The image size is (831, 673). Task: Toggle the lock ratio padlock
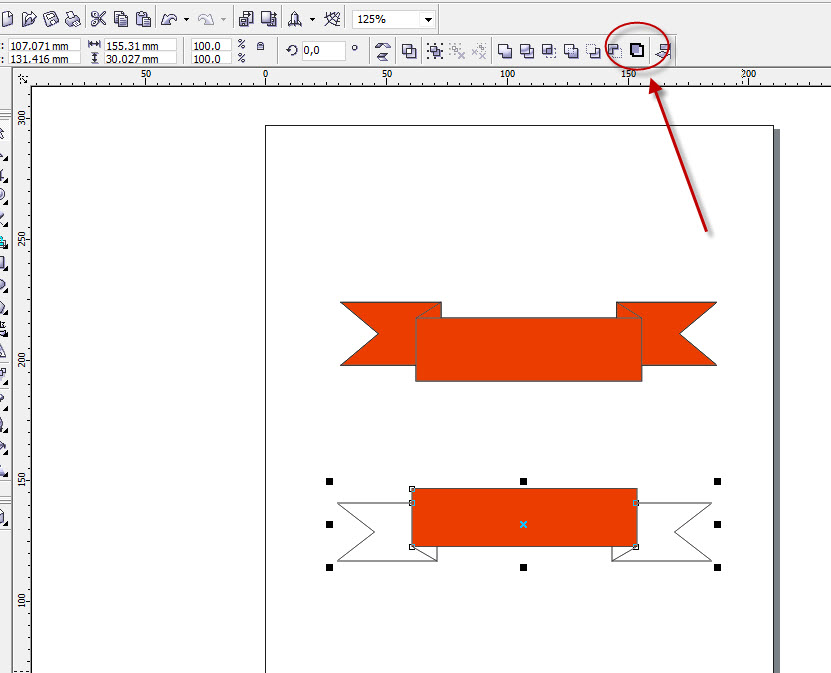click(x=261, y=46)
